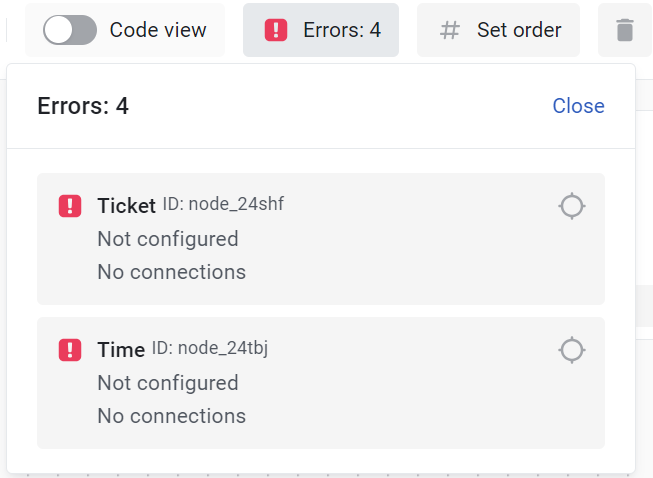Locate the Ticket node with the crosshair icon
Viewport: 653px width, 478px height.
pos(571,206)
